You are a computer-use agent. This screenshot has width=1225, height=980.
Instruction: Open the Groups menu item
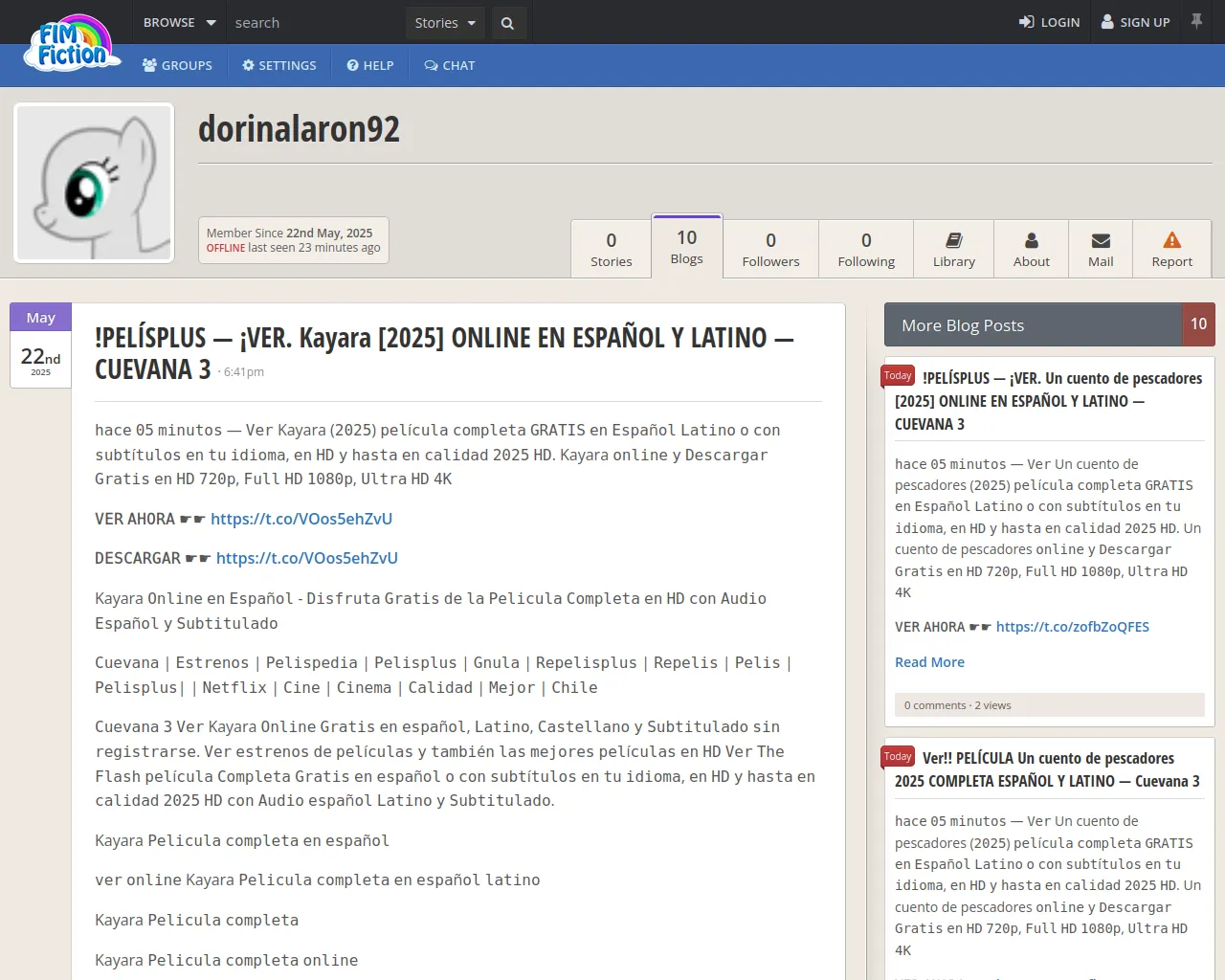pos(177,66)
